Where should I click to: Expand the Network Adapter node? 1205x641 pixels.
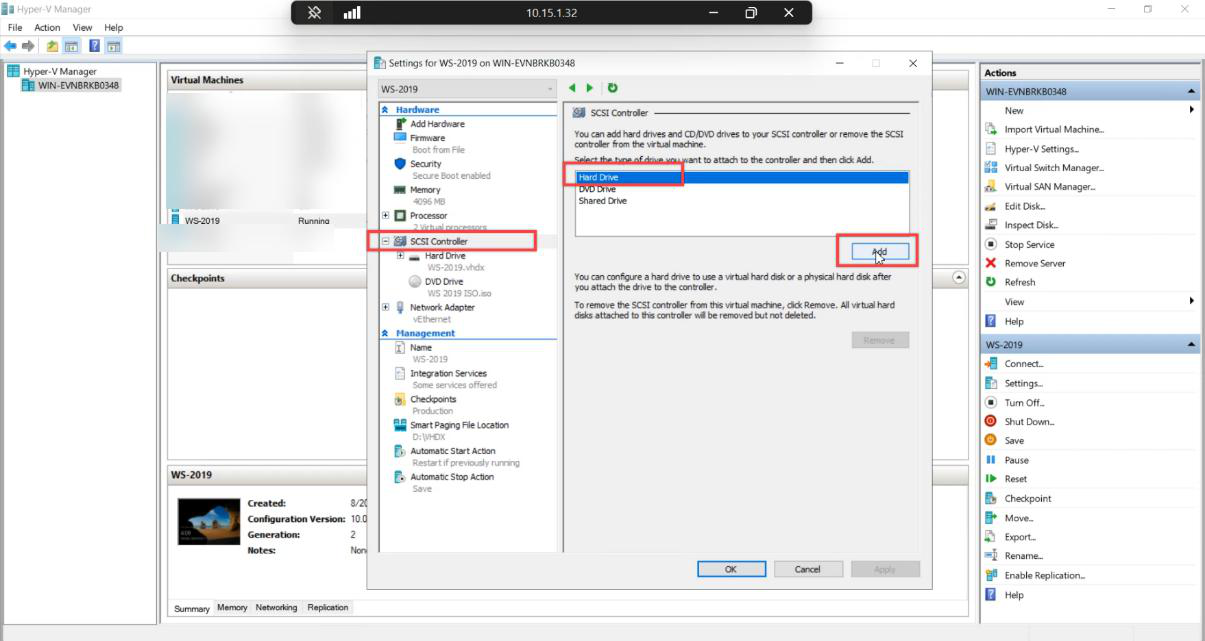click(386, 308)
